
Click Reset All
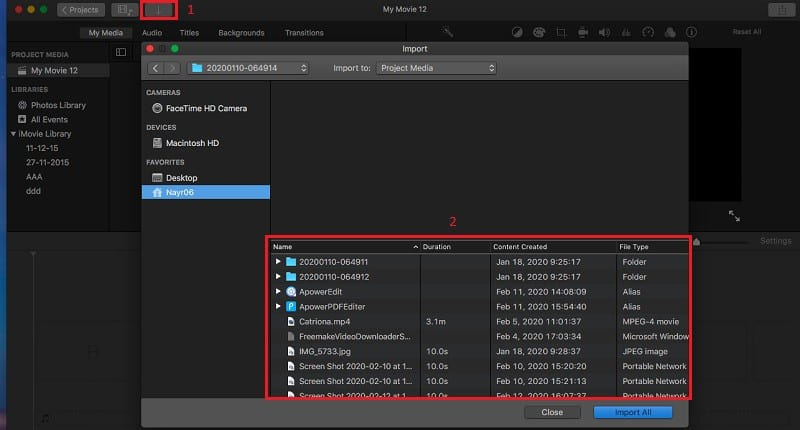point(746,32)
